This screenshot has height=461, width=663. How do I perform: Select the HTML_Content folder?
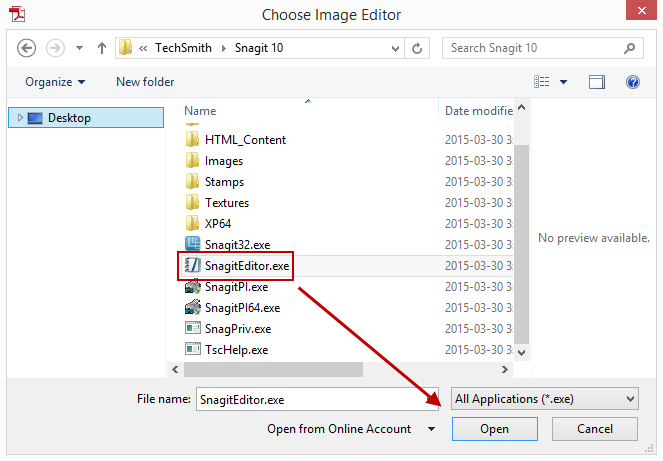coord(245,140)
